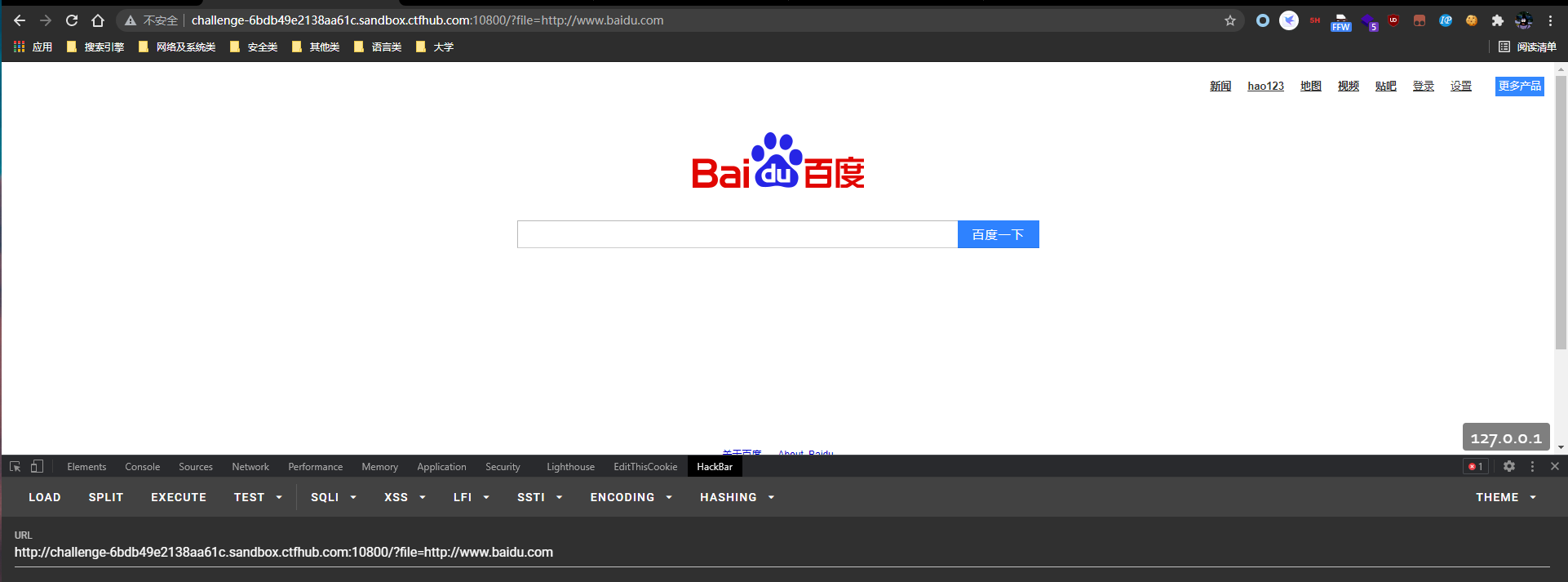The width and height of the screenshot is (1568, 582).
Task: Switch to the Security tab
Action: [503, 467]
